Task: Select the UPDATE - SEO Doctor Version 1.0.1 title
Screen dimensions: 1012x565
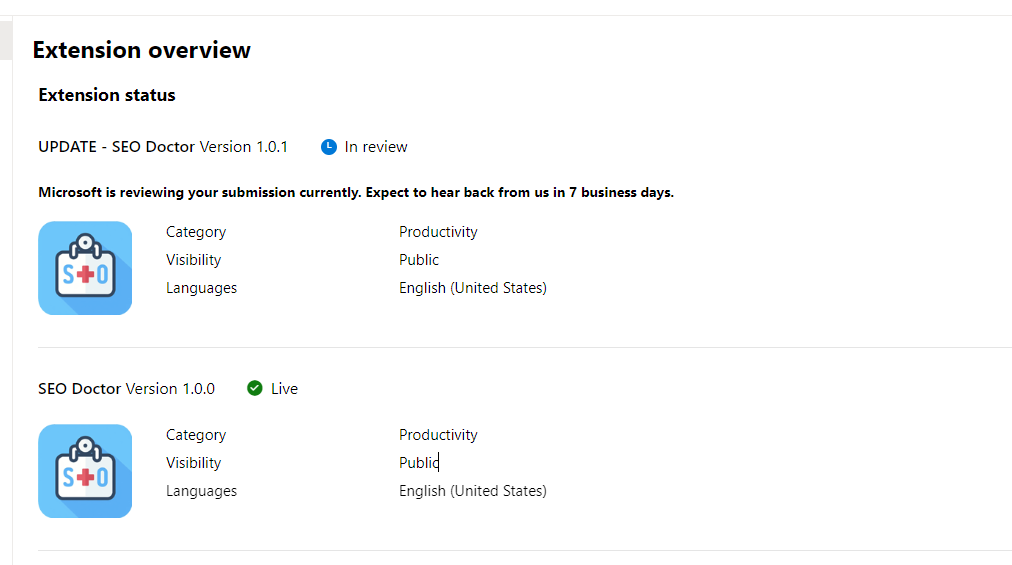Action: click(163, 147)
